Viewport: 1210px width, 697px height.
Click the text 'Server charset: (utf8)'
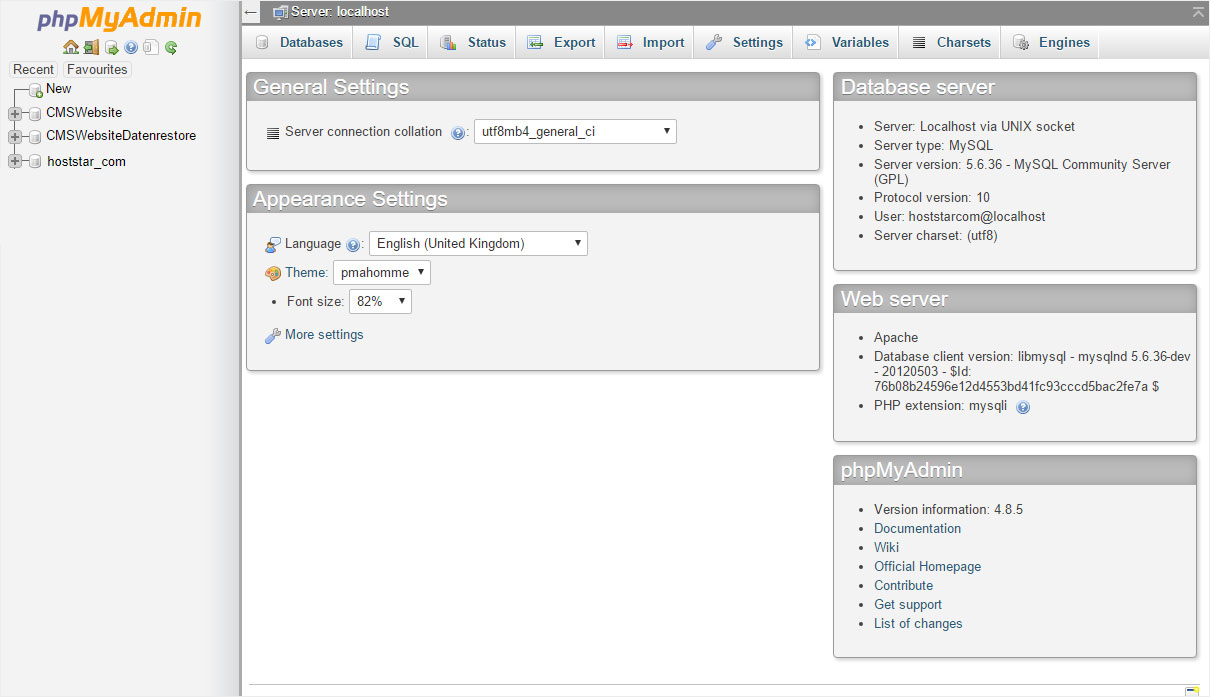935,235
